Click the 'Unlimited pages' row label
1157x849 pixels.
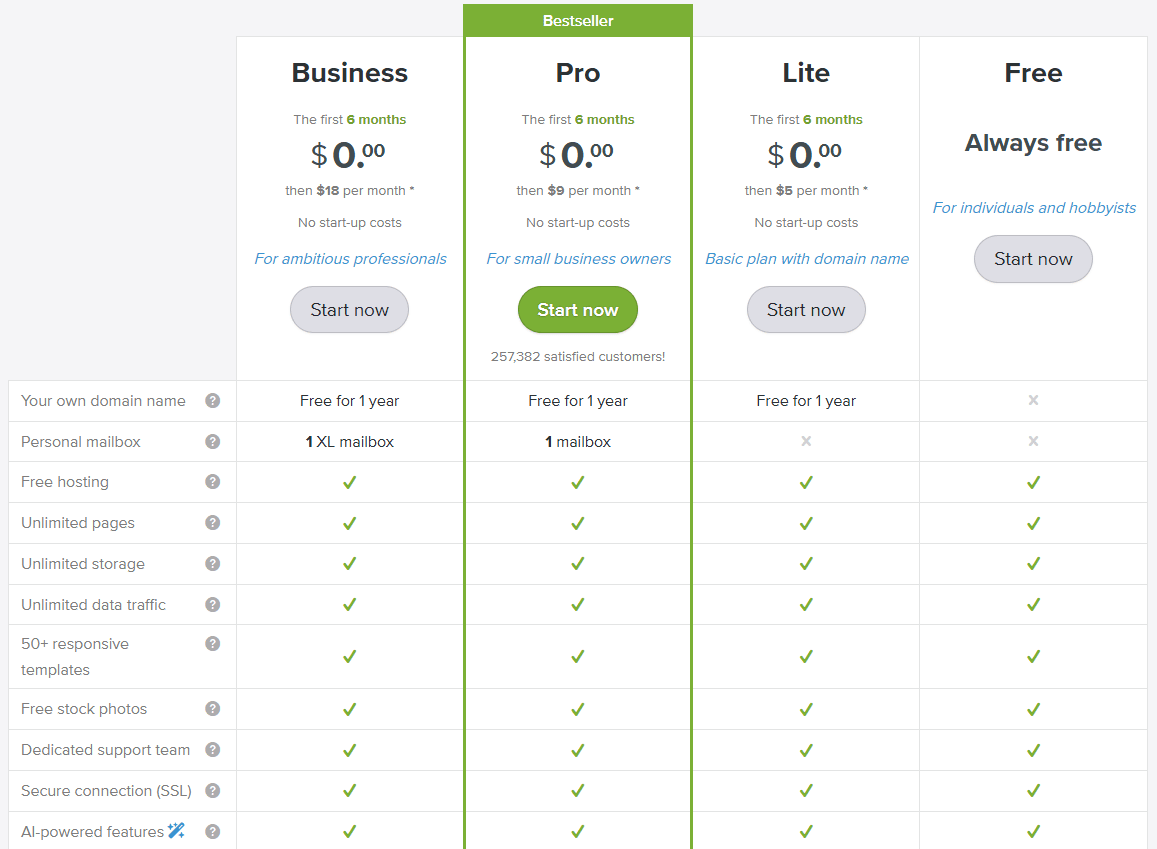point(77,523)
